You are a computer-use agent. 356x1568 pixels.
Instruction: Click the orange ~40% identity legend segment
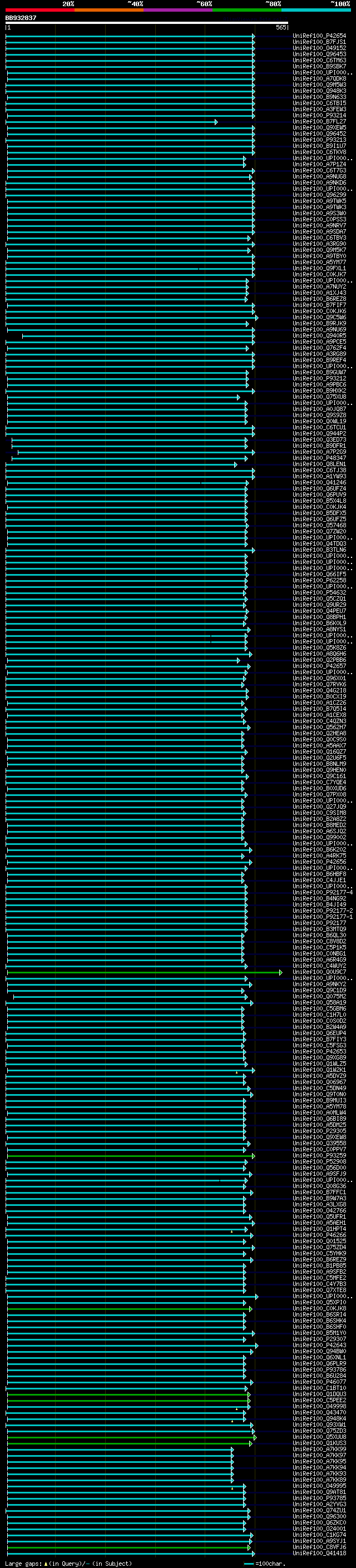point(109,10)
